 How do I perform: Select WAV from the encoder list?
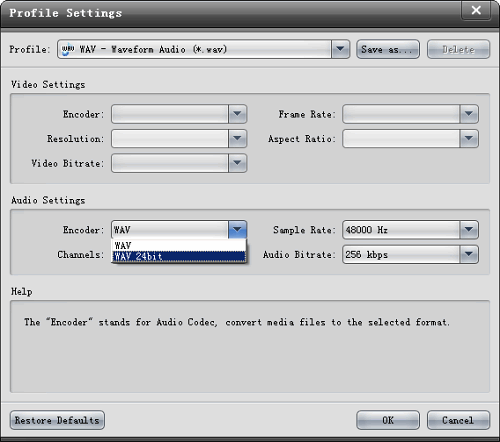179,246
